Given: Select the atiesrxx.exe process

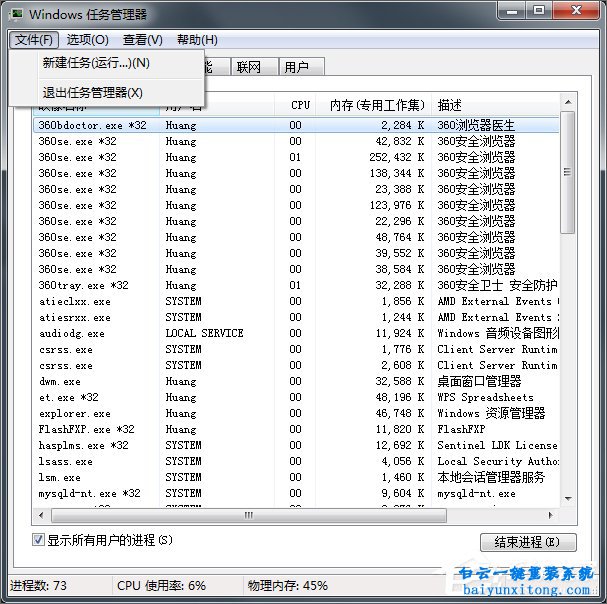Looking at the screenshot, I should [296, 317].
